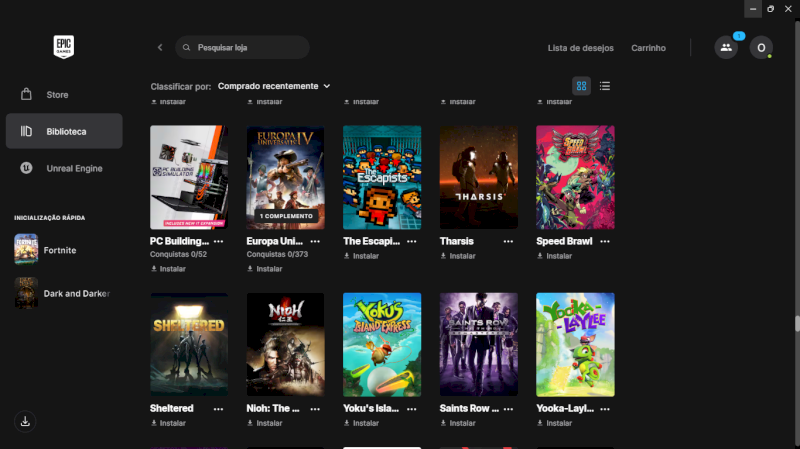
Task: Open options menu for The Escapists
Action: (412, 241)
